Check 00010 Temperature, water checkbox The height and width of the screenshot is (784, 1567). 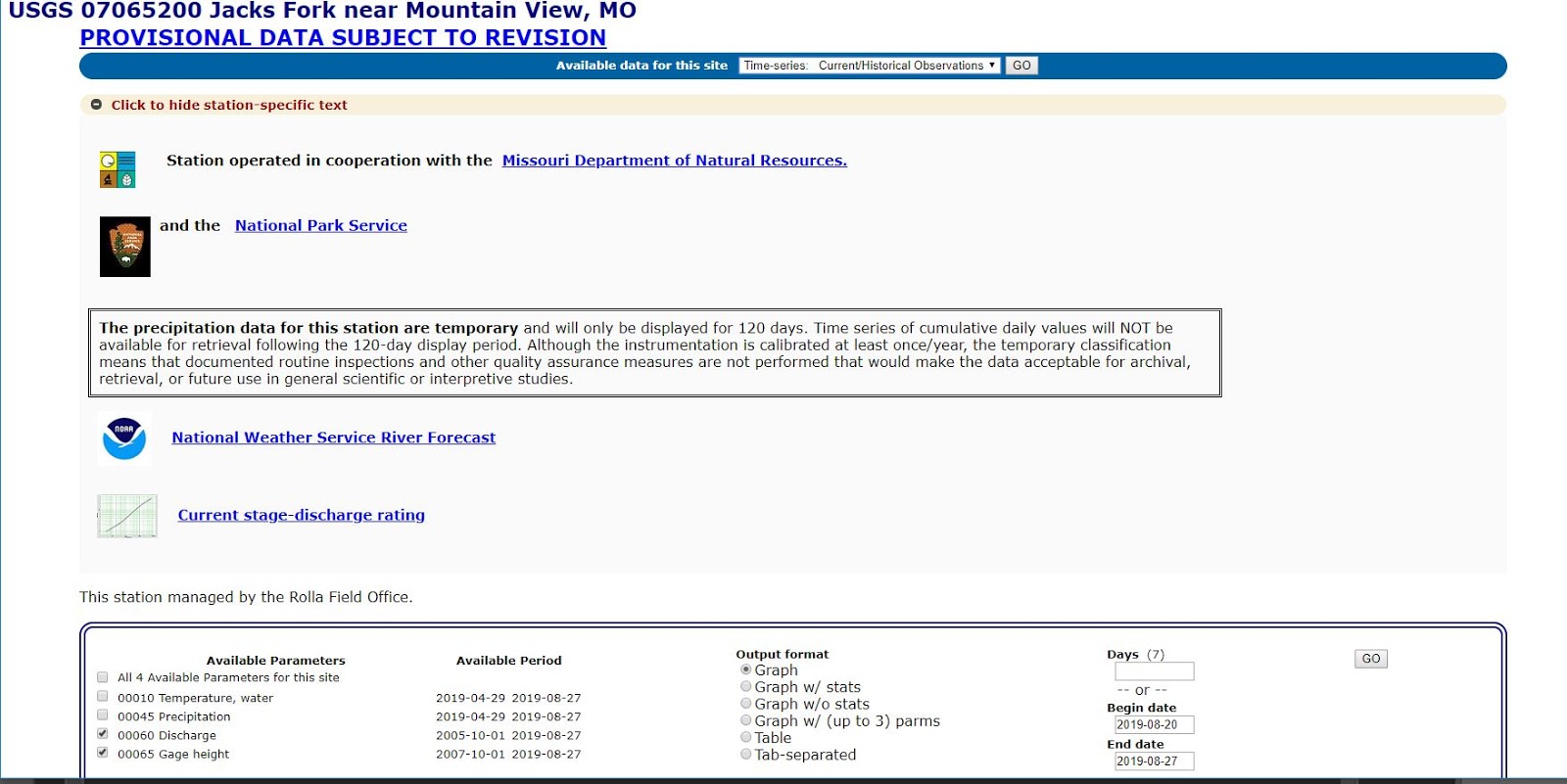(103, 697)
